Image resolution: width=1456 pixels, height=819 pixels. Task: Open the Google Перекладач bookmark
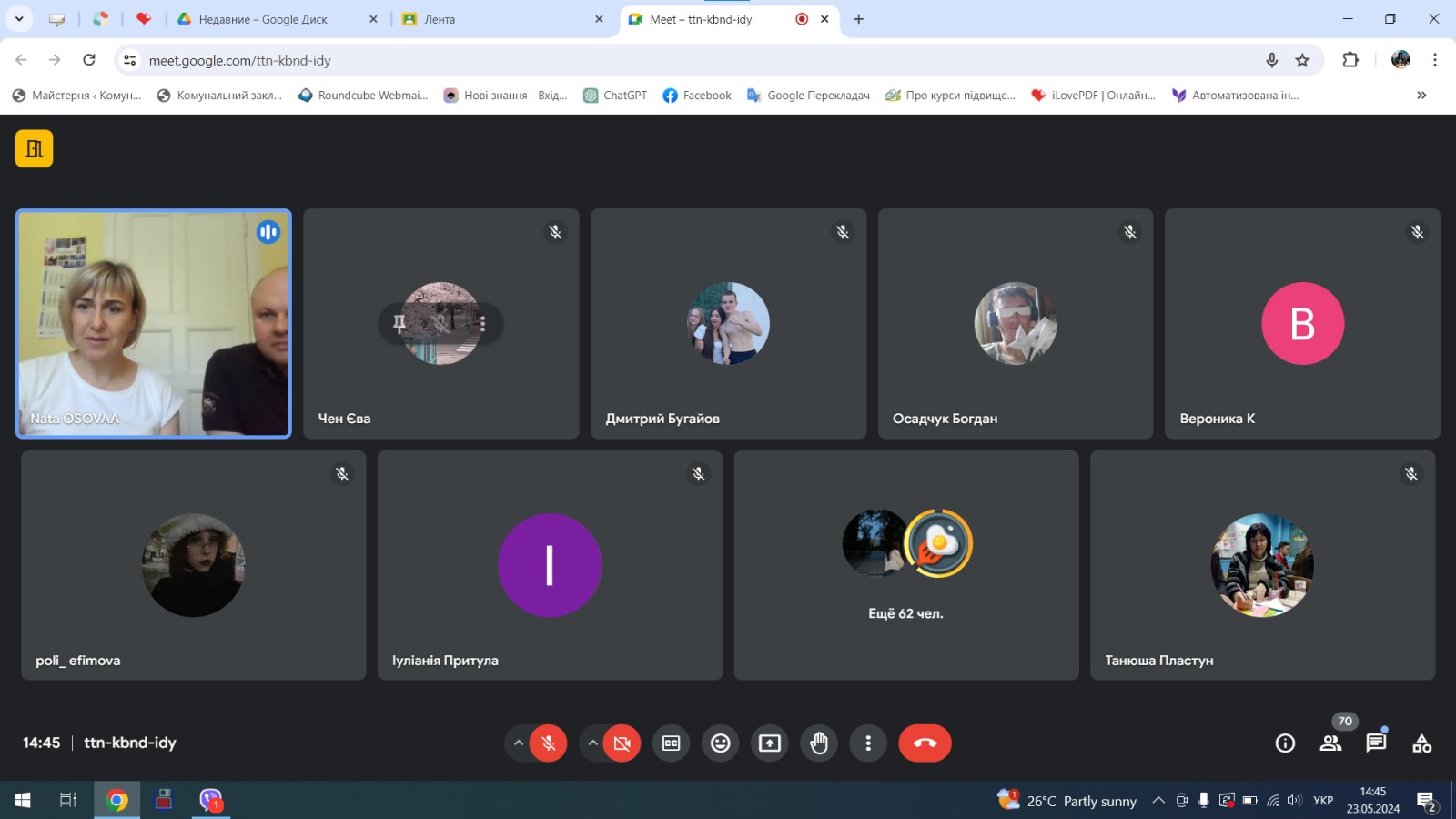pyautogui.click(x=808, y=96)
